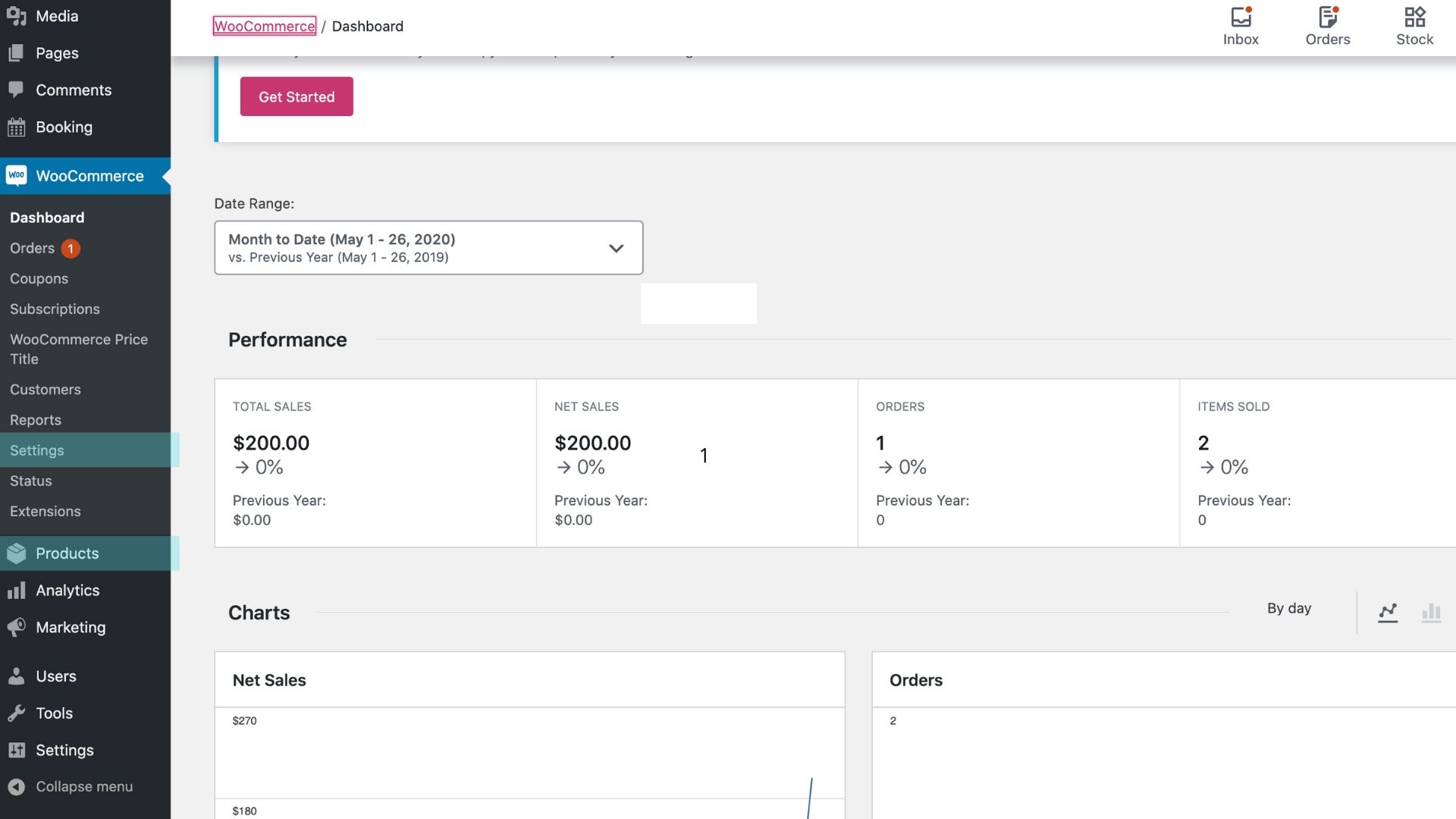
Task: Click the Charts section heading
Action: (259, 613)
